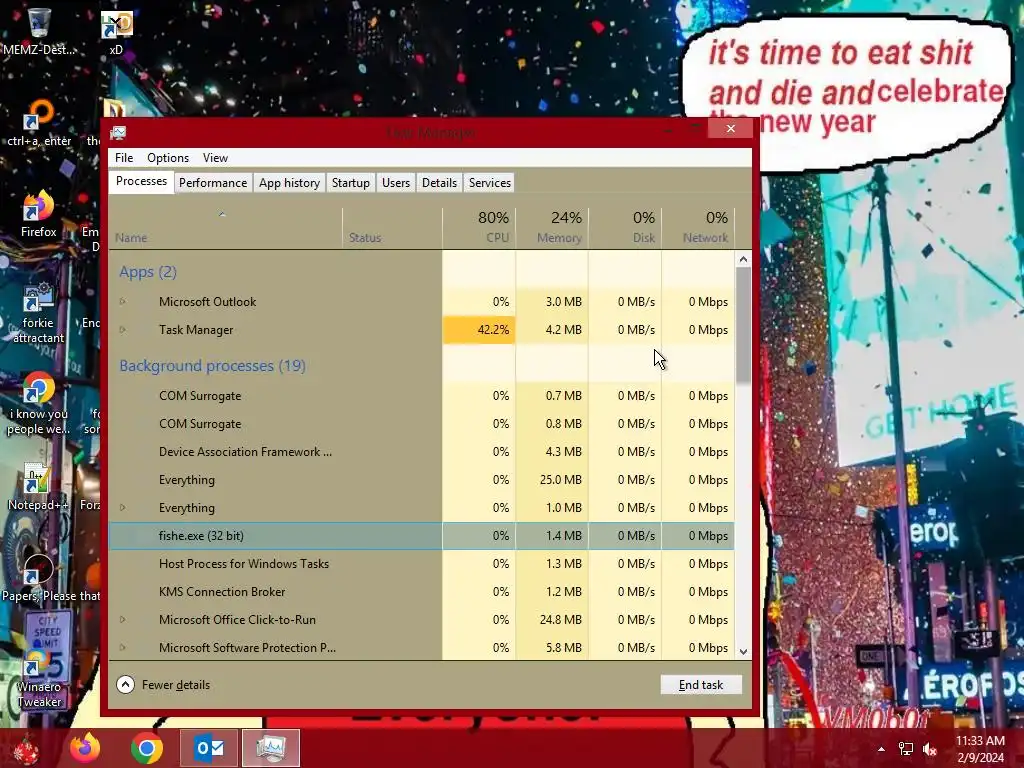The width and height of the screenshot is (1024, 768).
Task: Open the network tray icon
Action: [906, 749]
